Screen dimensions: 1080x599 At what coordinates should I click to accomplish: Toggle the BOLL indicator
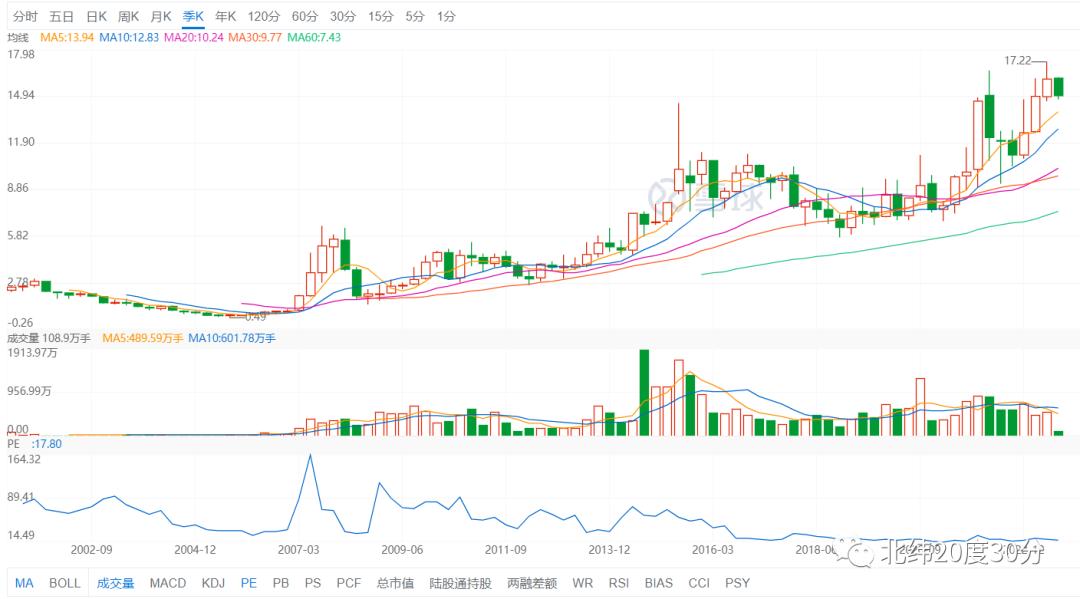pyautogui.click(x=65, y=583)
